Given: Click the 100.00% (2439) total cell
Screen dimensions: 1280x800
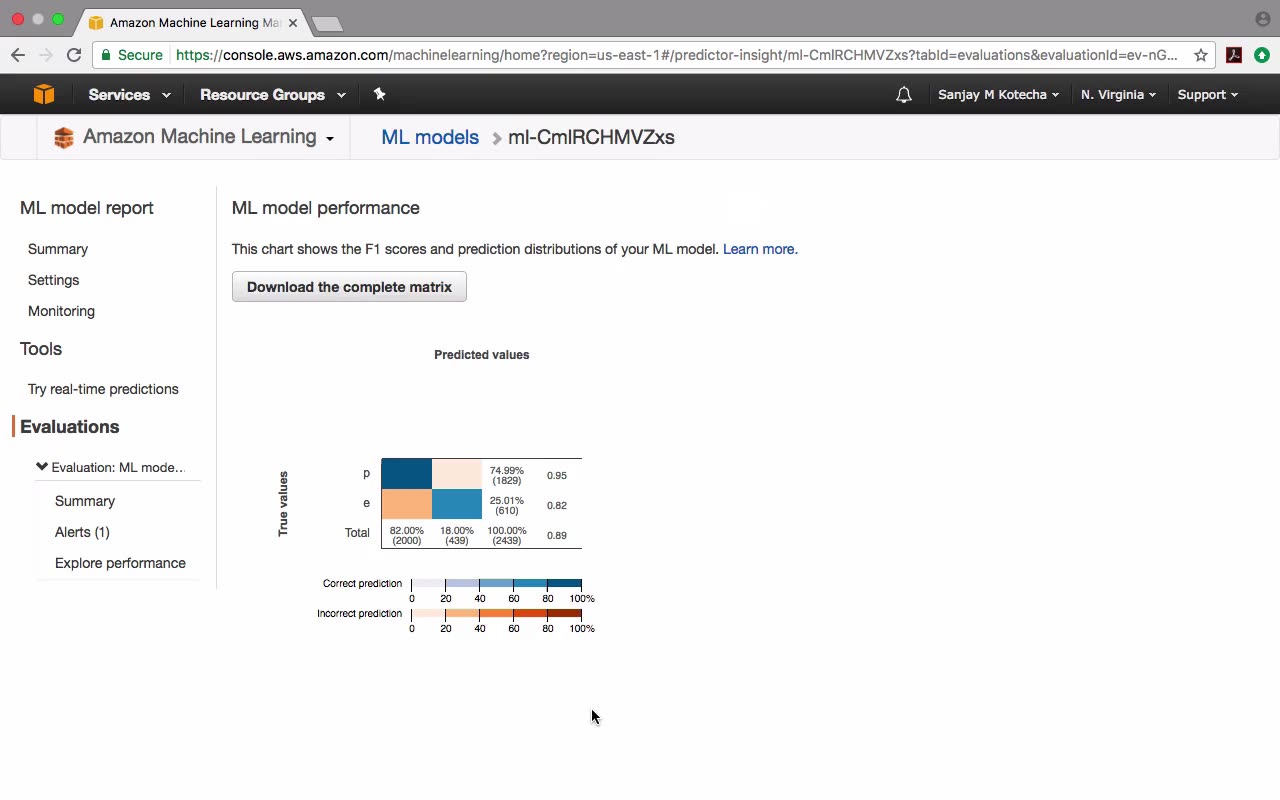Looking at the screenshot, I should (x=506, y=536).
